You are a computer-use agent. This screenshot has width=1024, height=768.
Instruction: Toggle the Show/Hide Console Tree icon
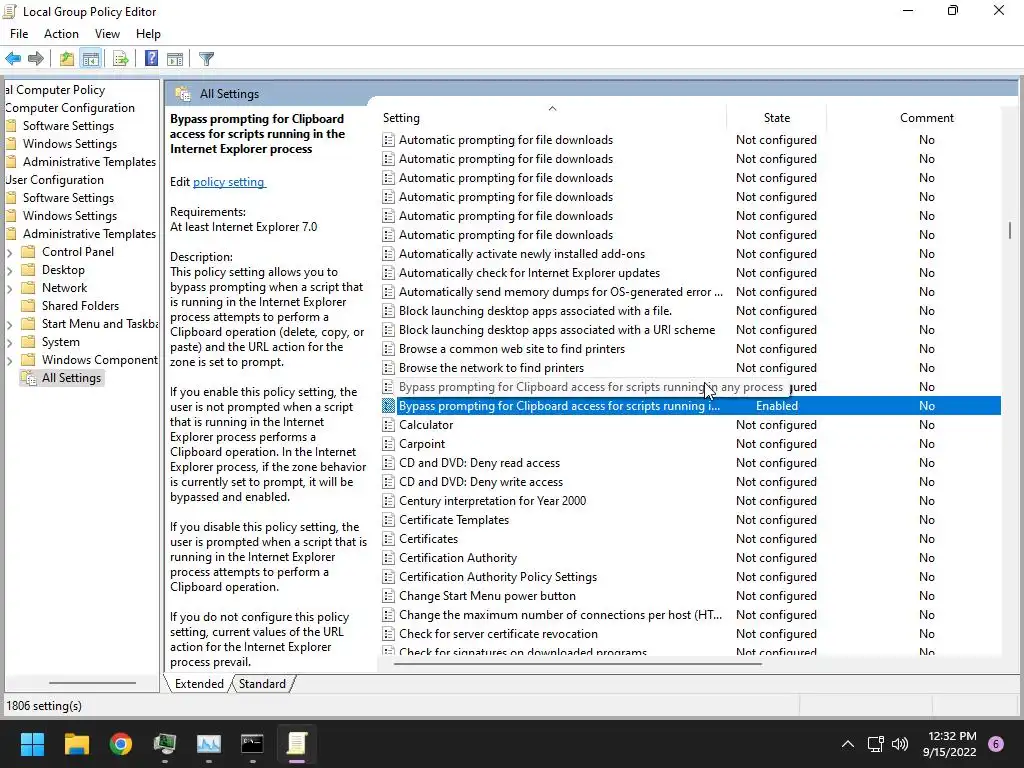(x=91, y=59)
